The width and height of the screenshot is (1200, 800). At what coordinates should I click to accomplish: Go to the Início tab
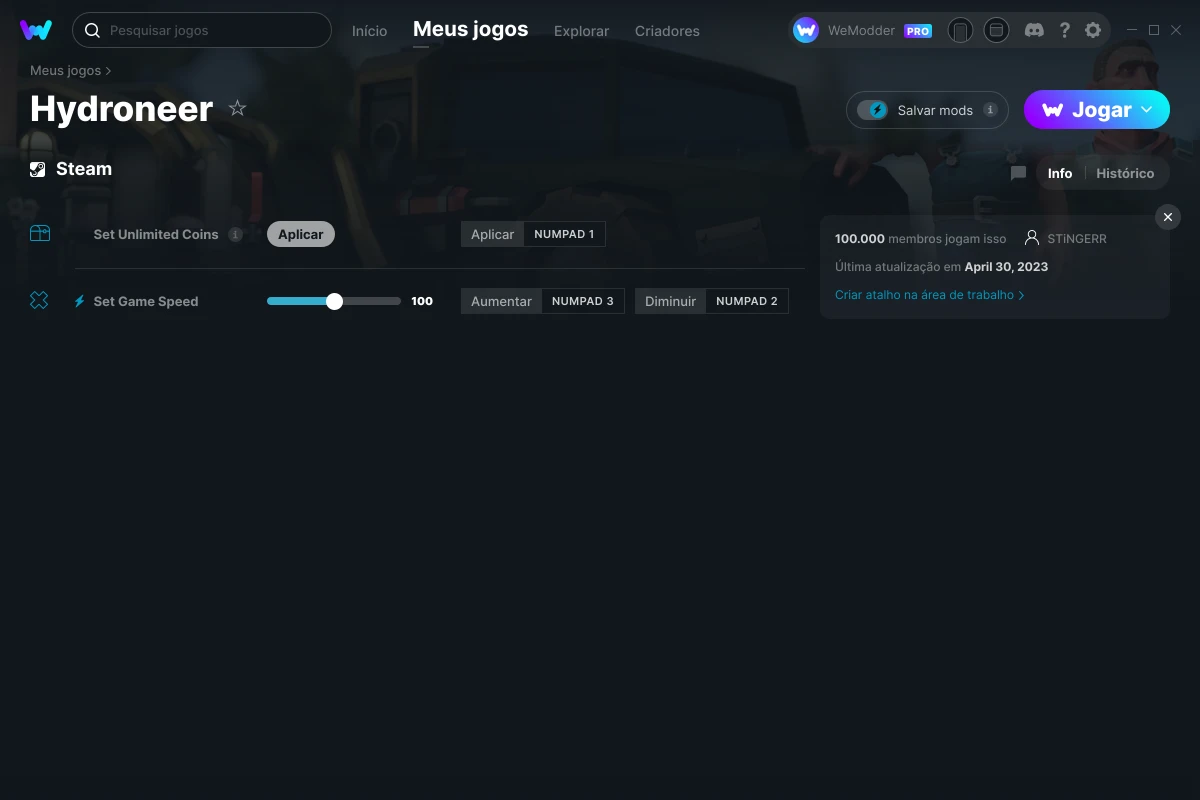369,31
